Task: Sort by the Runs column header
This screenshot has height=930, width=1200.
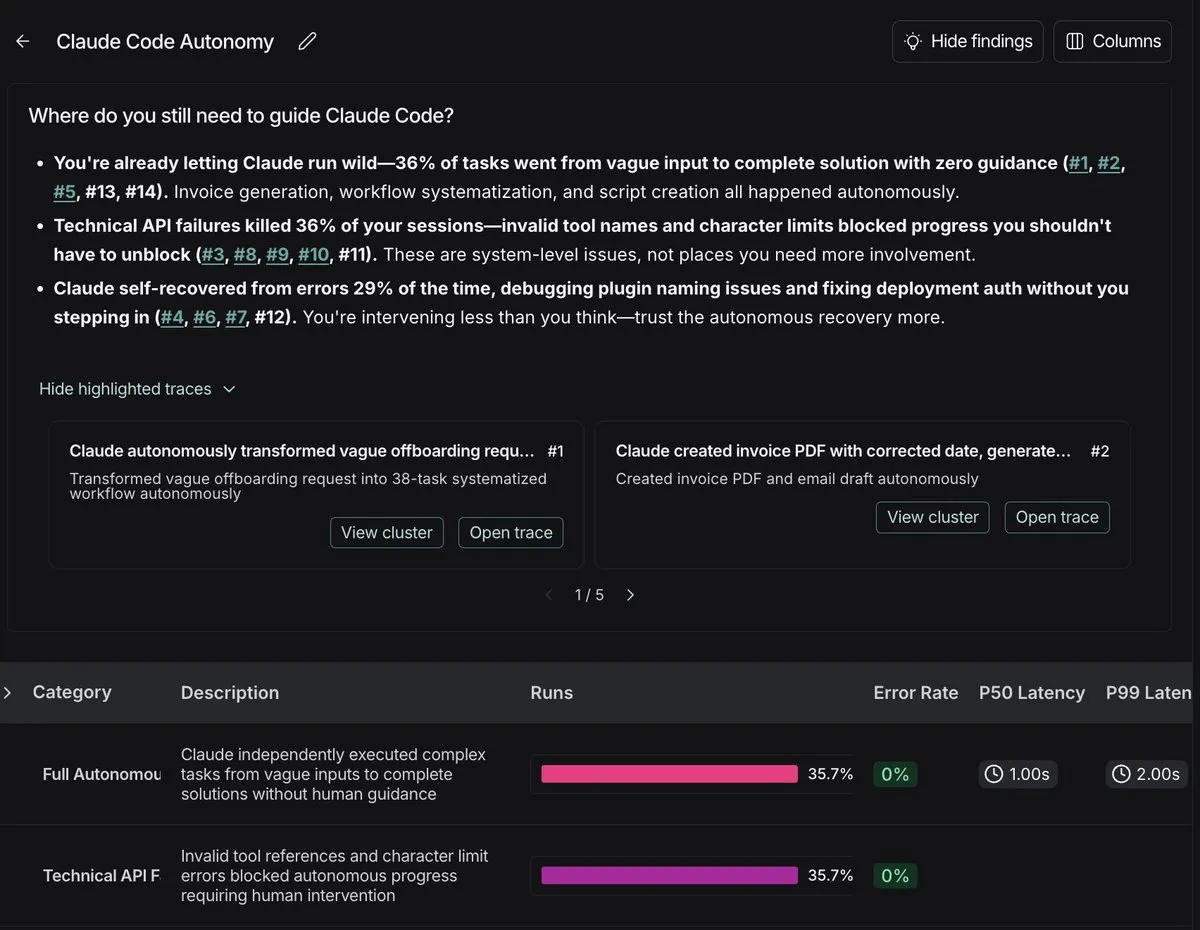Action: click(552, 692)
